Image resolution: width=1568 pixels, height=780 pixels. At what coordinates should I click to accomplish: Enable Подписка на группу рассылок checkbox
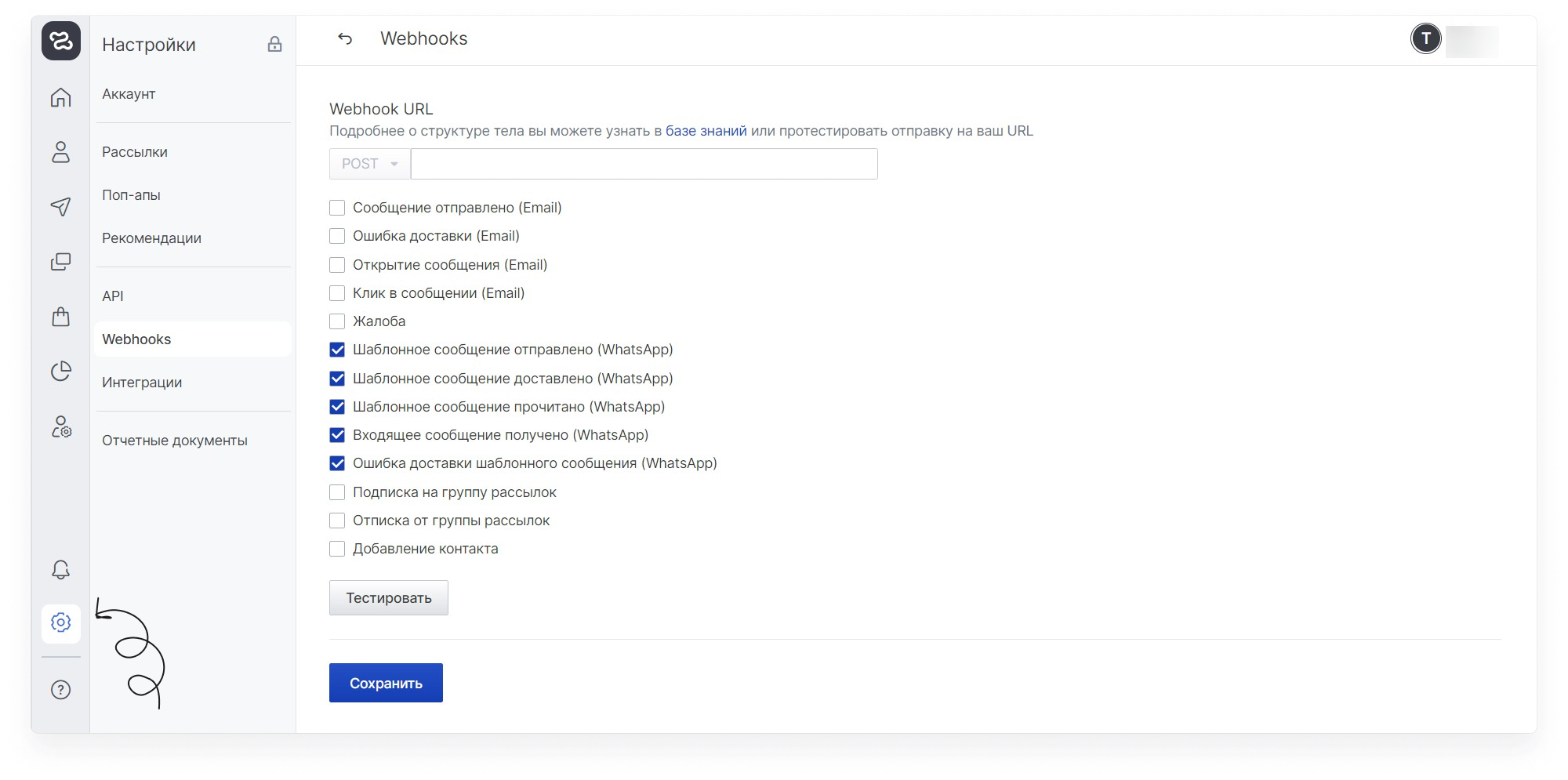pyautogui.click(x=337, y=492)
